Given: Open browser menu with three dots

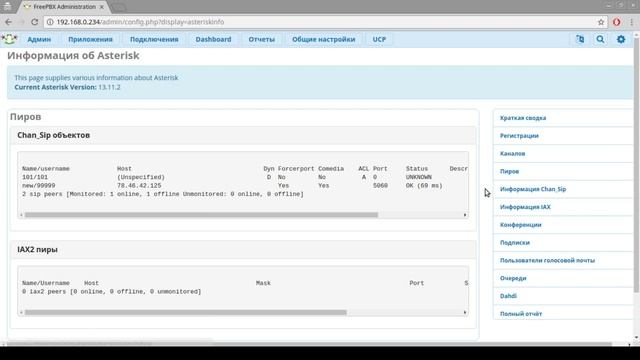Looking at the screenshot, I should tap(631, 22).
